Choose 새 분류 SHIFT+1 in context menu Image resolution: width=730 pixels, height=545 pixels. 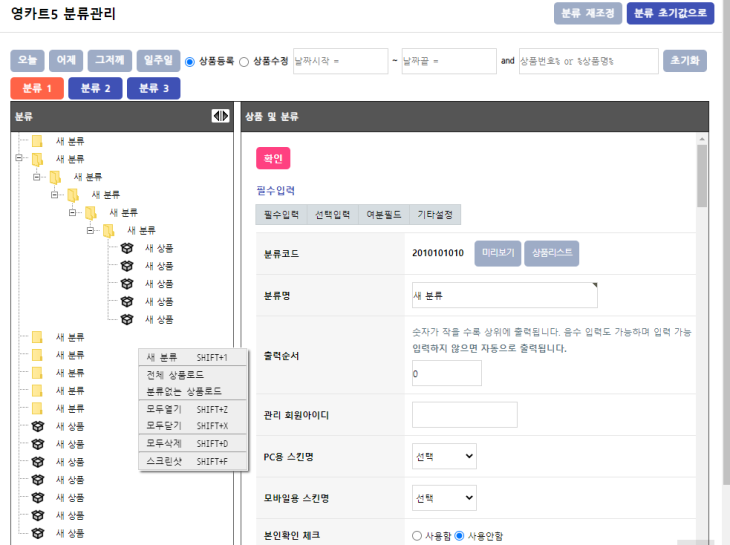[x=193, y=357]
